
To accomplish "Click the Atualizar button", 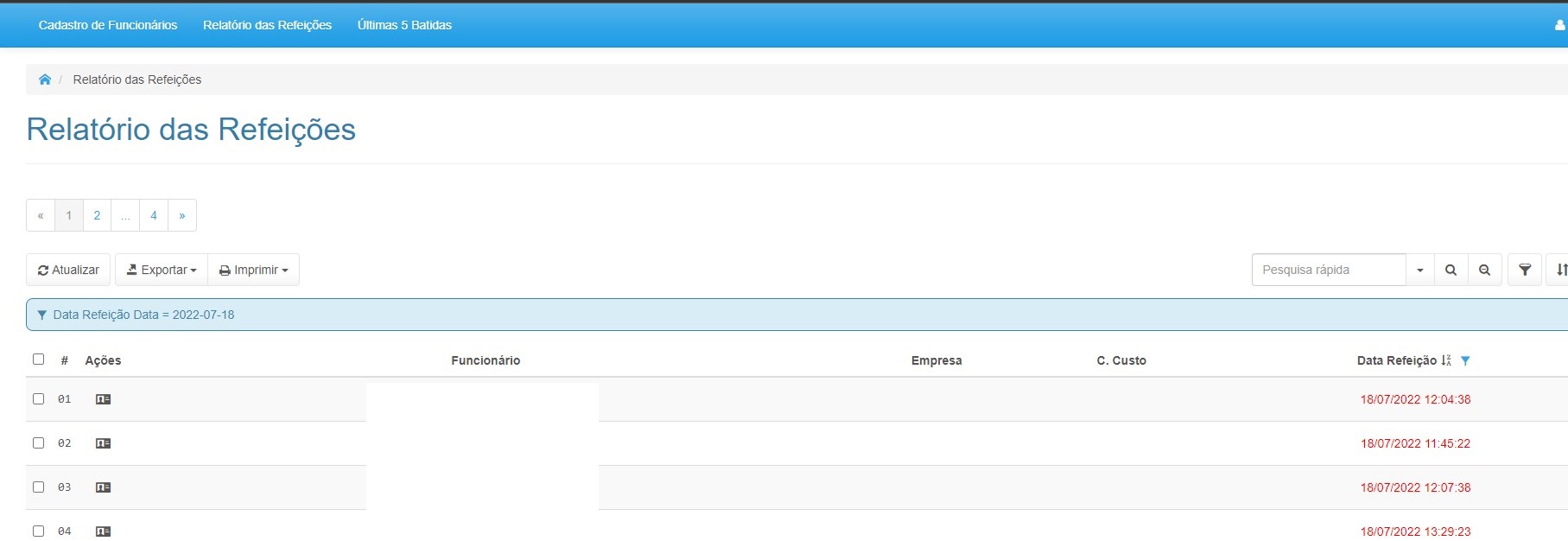I will pos(68,270).
